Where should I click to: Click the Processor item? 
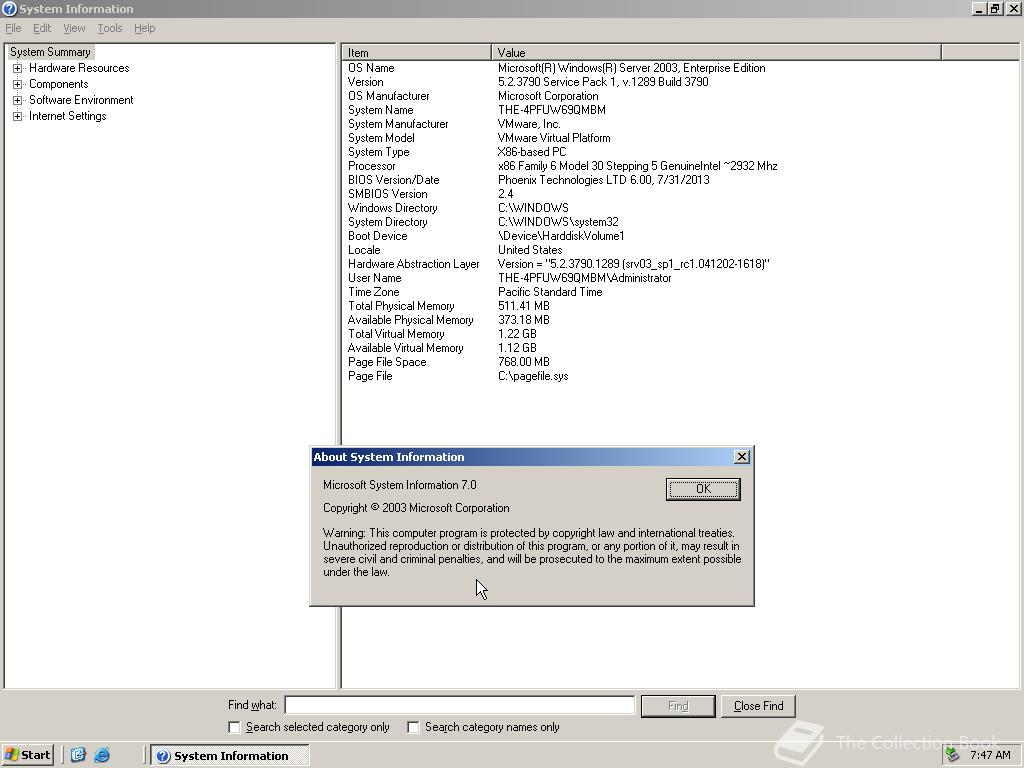click(x=372, y=166)
